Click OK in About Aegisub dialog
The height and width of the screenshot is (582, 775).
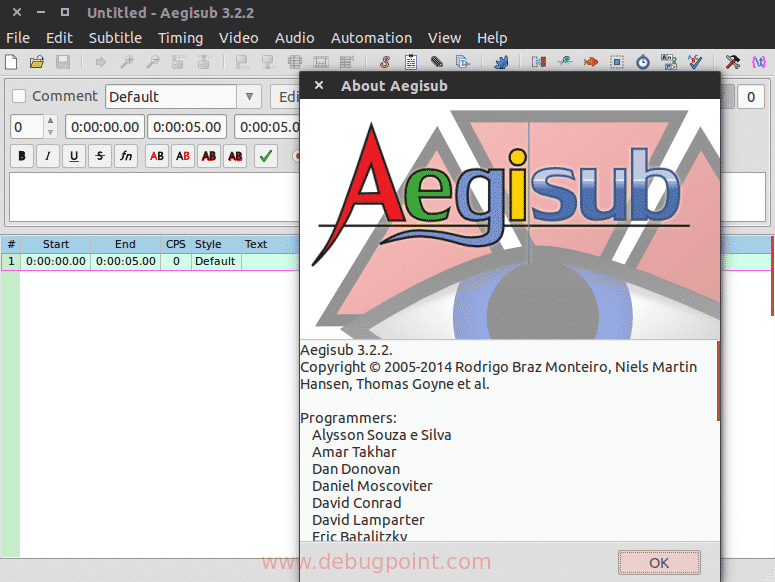click(659, 563)
